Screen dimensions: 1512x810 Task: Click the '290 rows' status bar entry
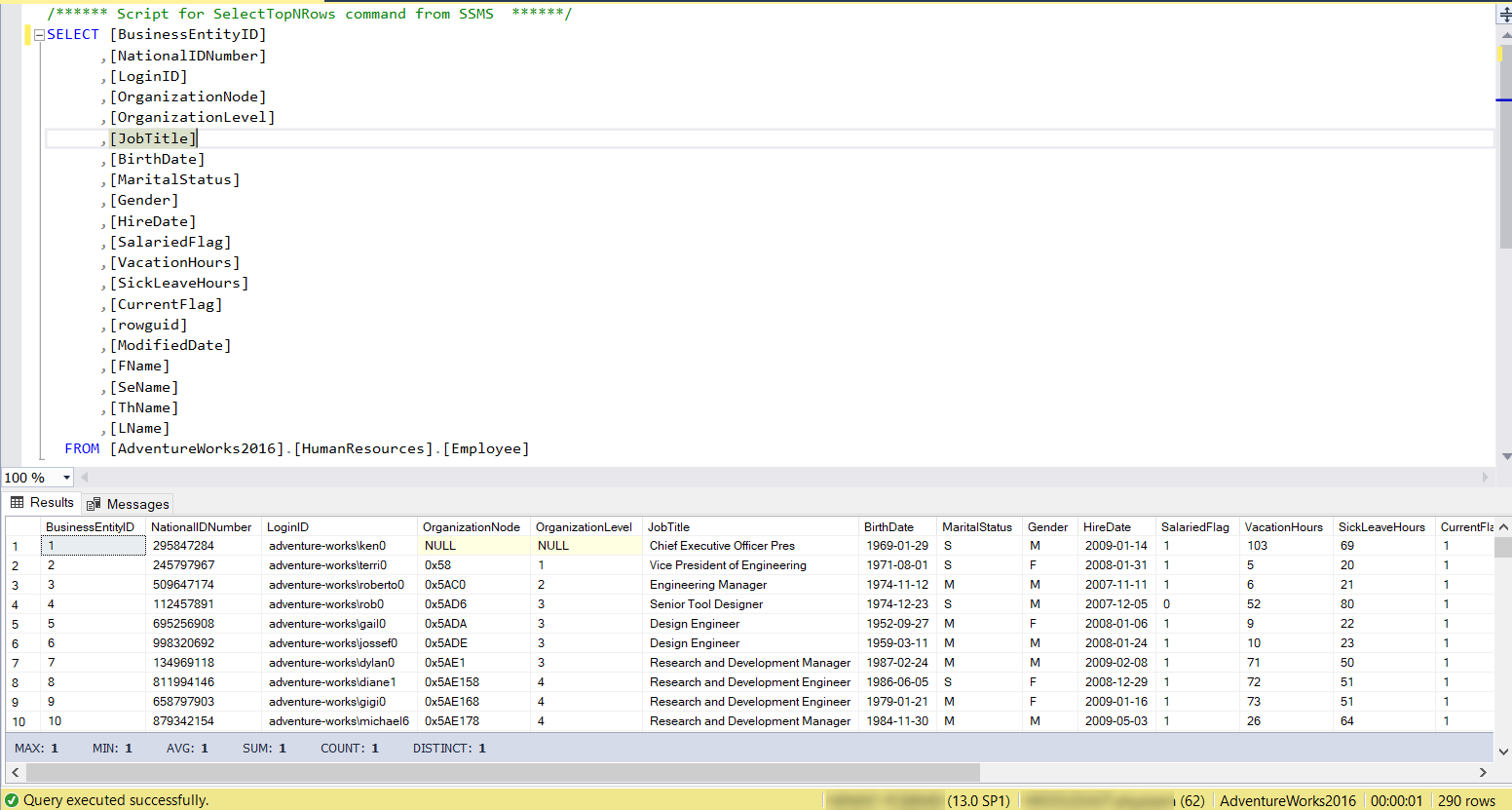(1466, 801)
